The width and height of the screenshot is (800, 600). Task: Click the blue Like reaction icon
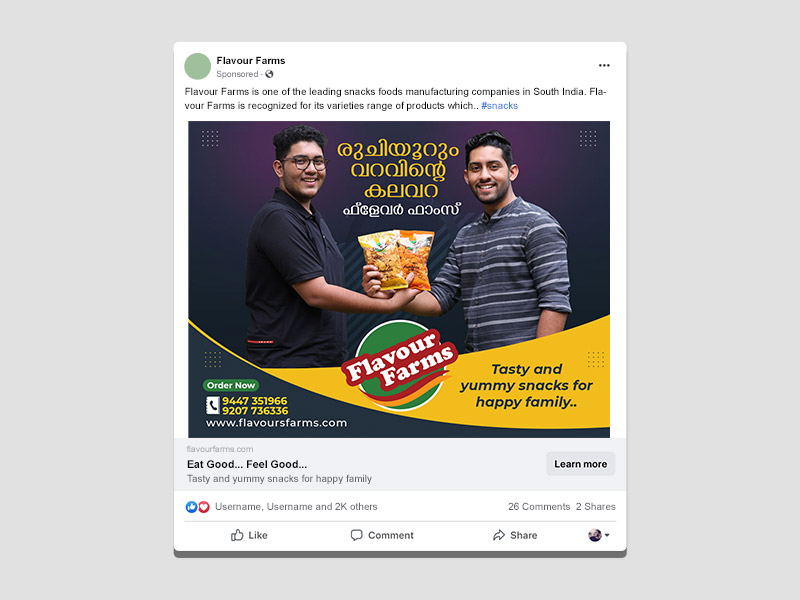point(191,507)
